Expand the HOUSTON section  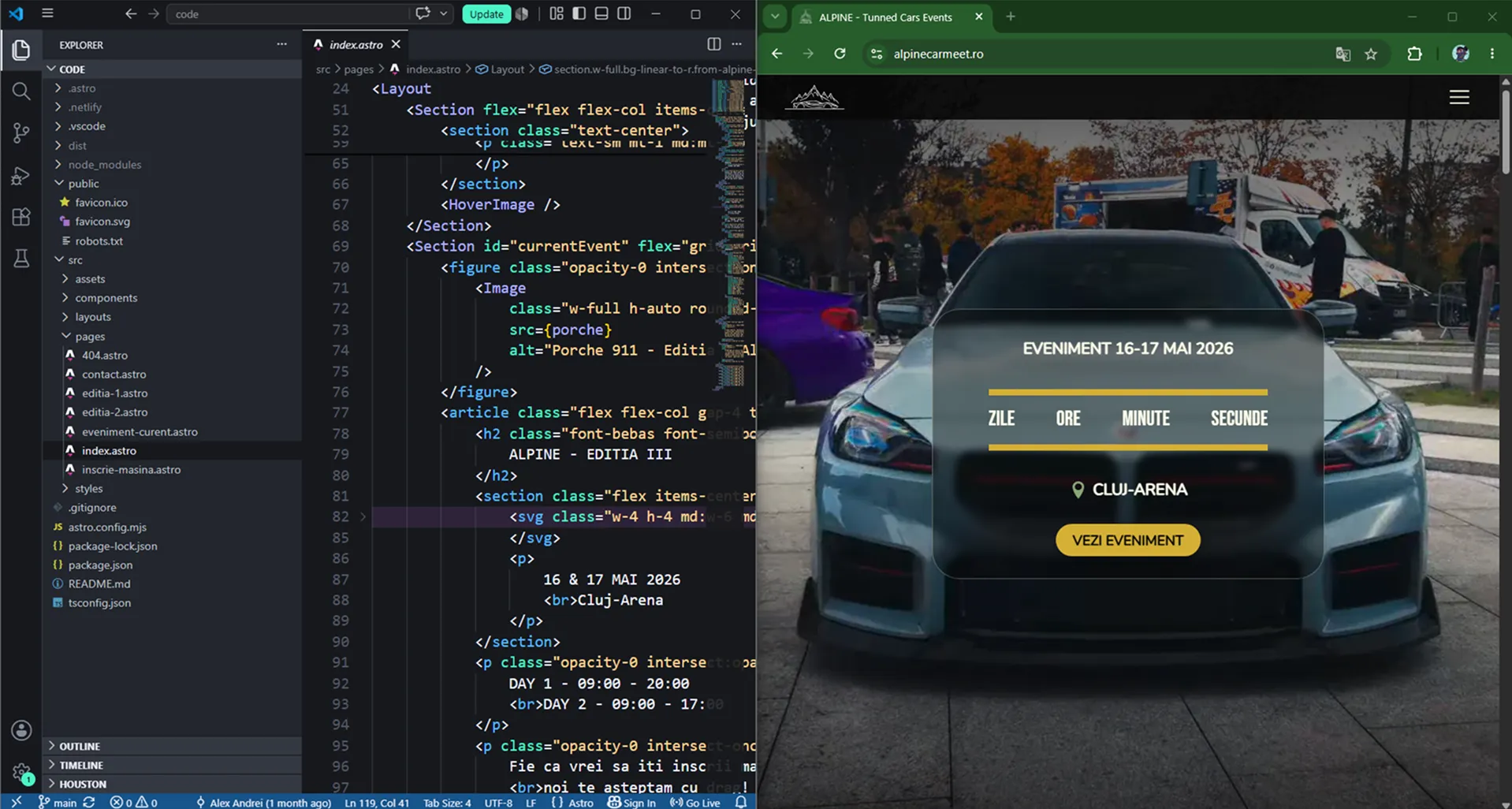point(172,784)
